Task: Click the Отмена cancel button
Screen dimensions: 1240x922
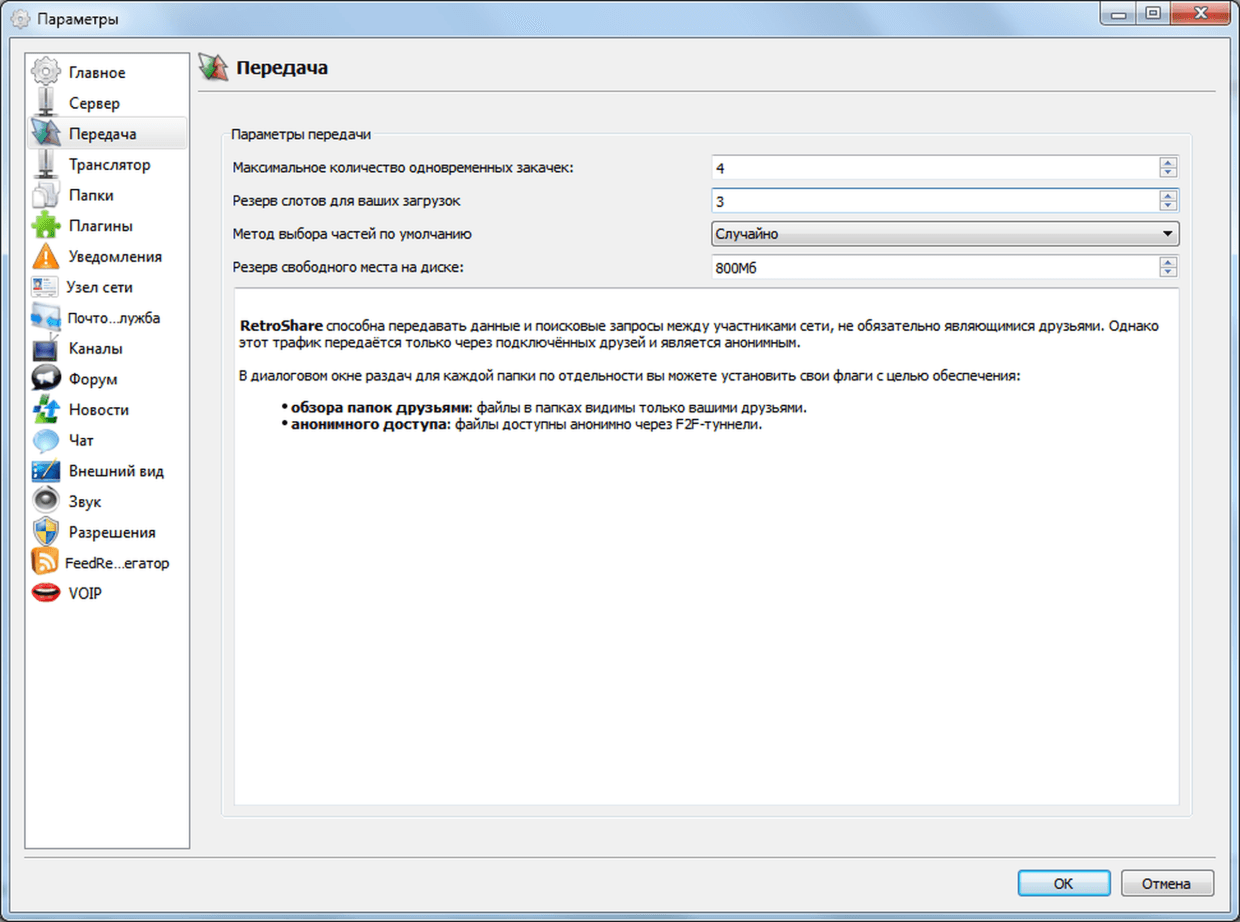Action: [x=1167, y=883]
